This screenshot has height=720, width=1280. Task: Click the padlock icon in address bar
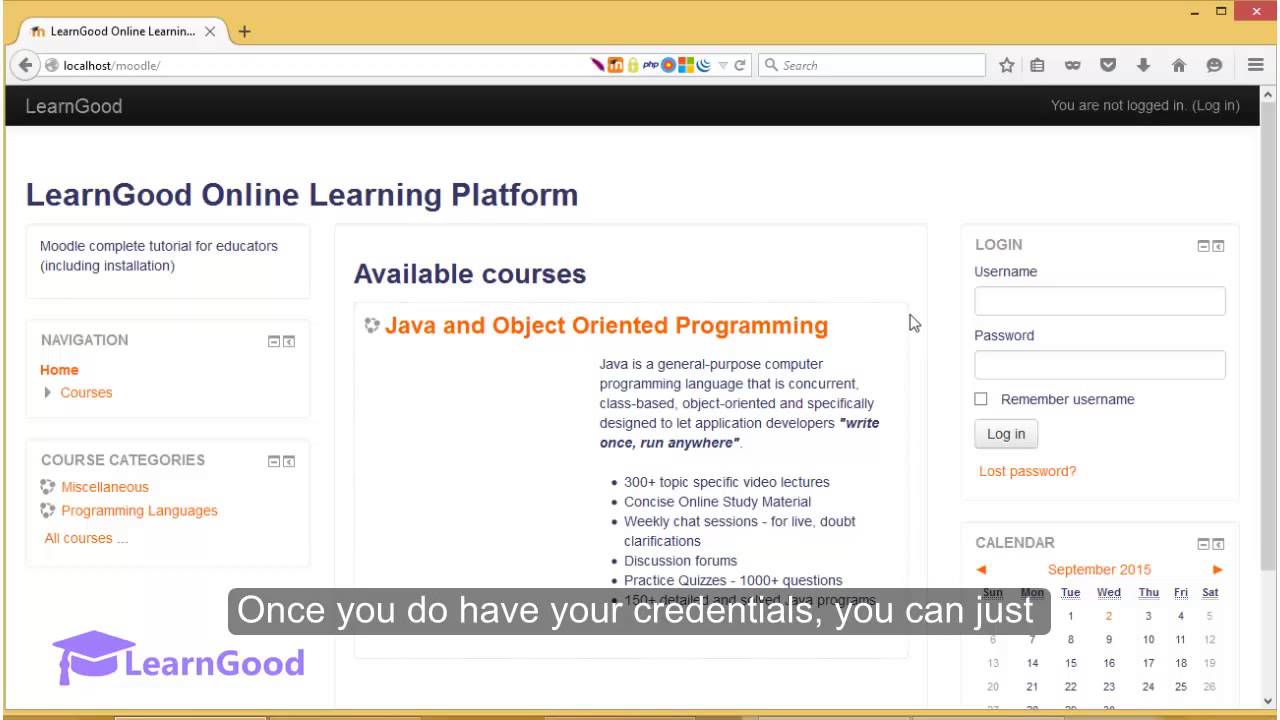click(x=632, y=65)
